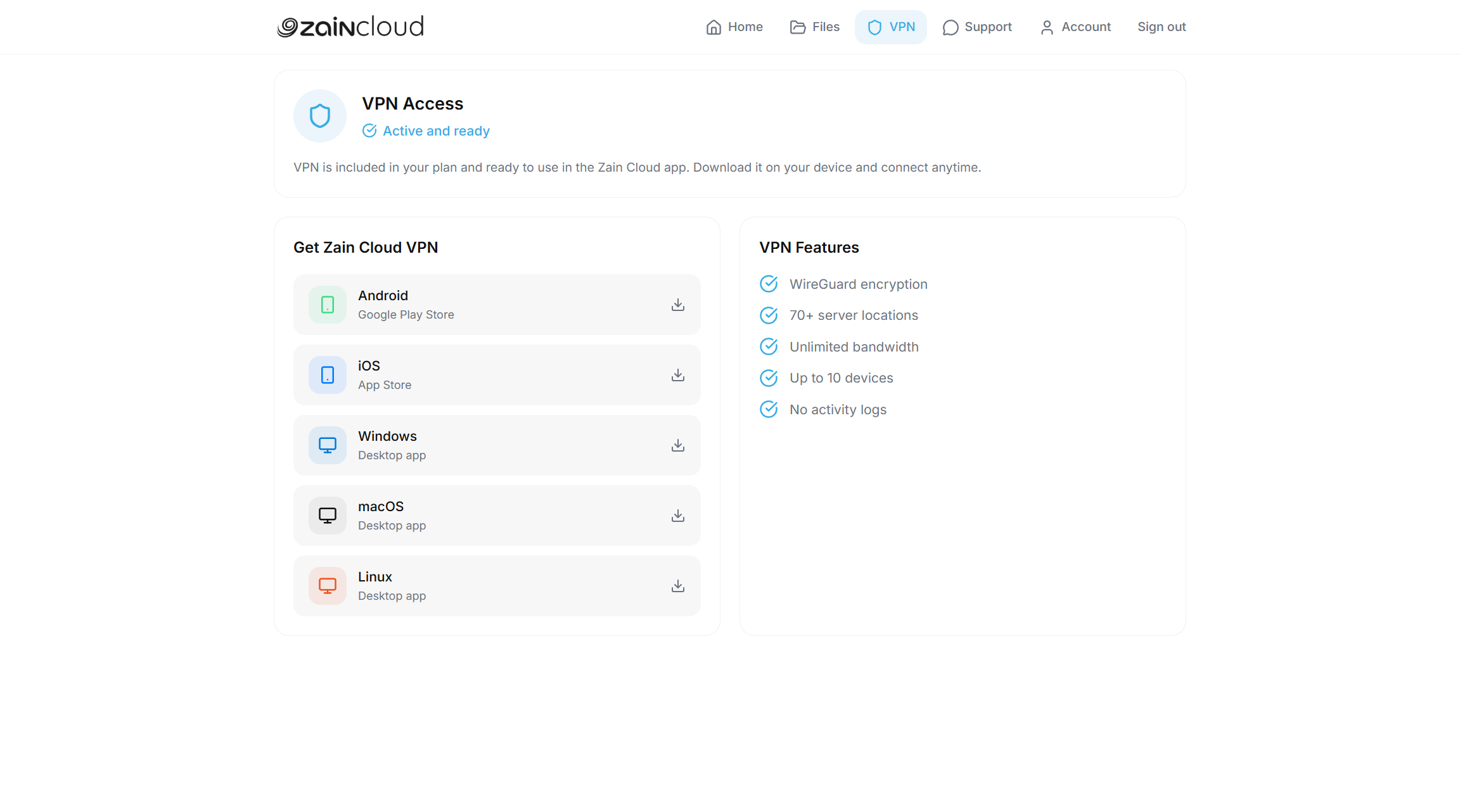
Task: Click the green Android phone icon
Action: tap(328, 305)
